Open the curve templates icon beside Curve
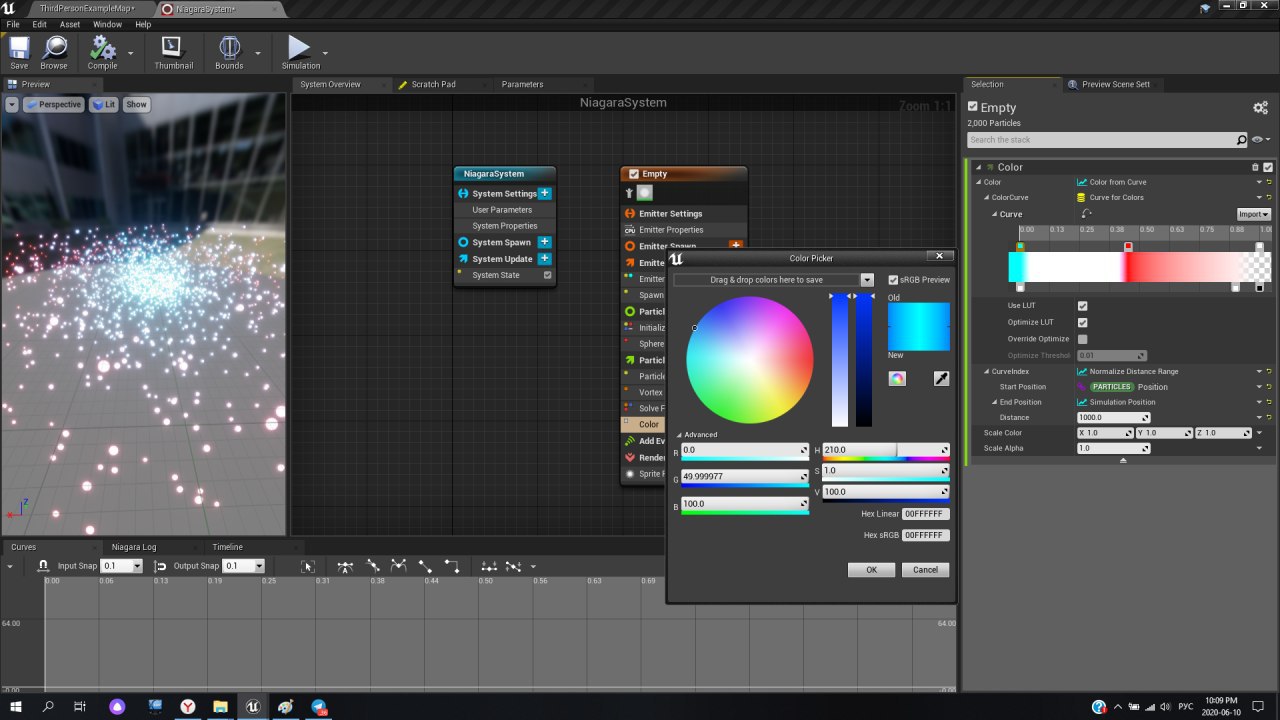The width and height of the screenshot is (1280, 720). click(x=1087, y=214)
